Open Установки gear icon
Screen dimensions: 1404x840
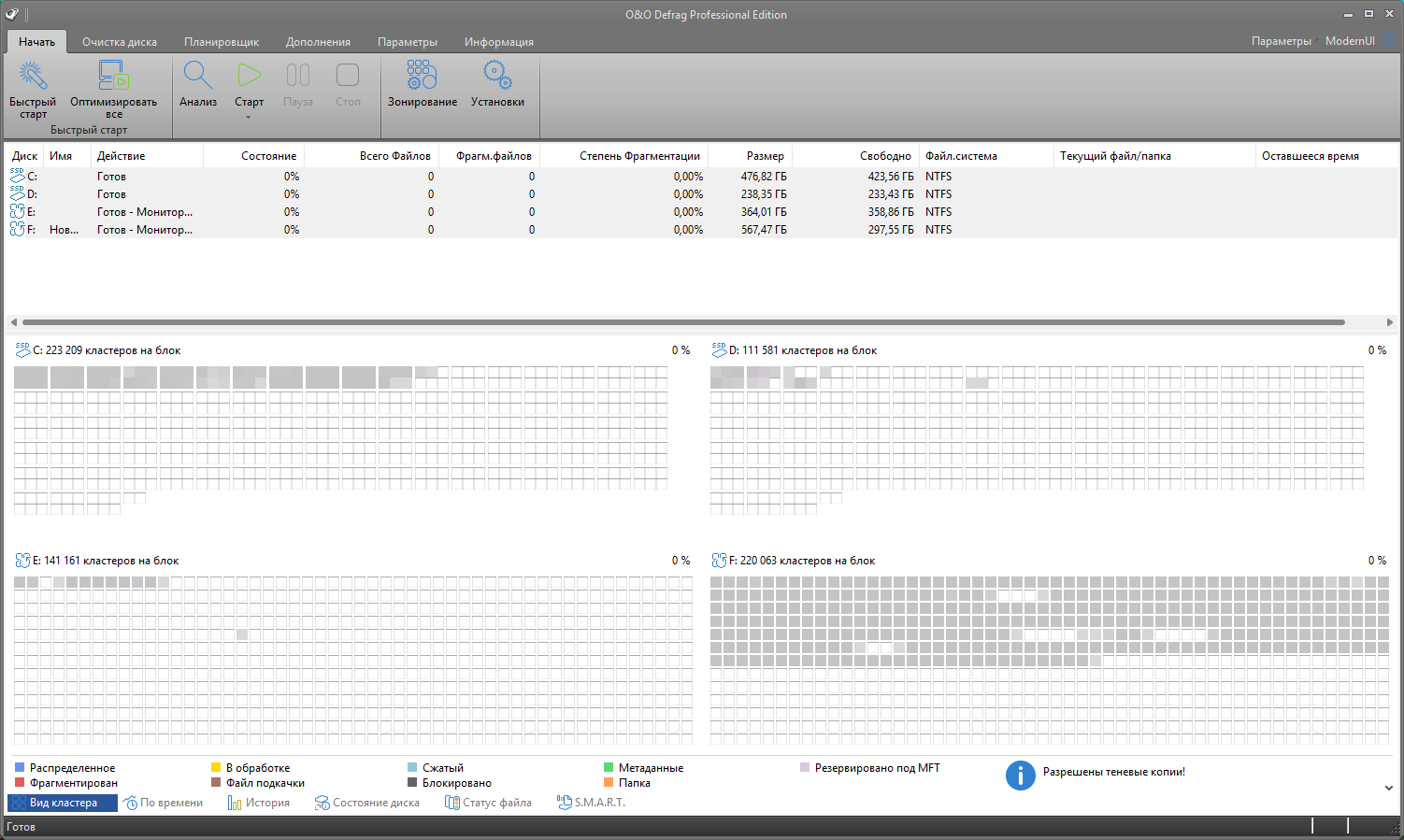pyautogui.click(x=497, y=77)
